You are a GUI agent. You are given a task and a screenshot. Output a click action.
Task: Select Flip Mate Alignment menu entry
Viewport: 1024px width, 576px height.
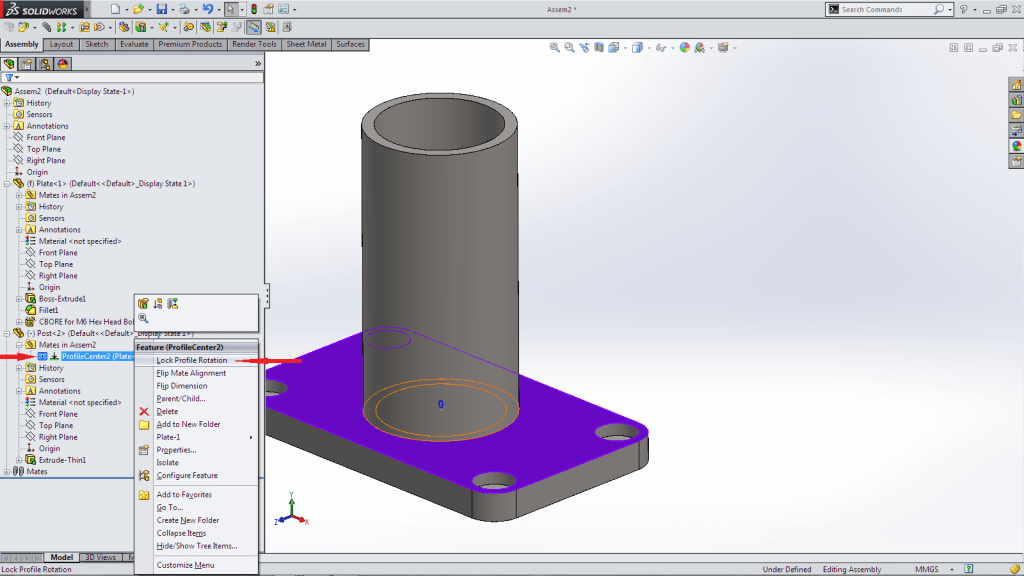pos(191,373)
